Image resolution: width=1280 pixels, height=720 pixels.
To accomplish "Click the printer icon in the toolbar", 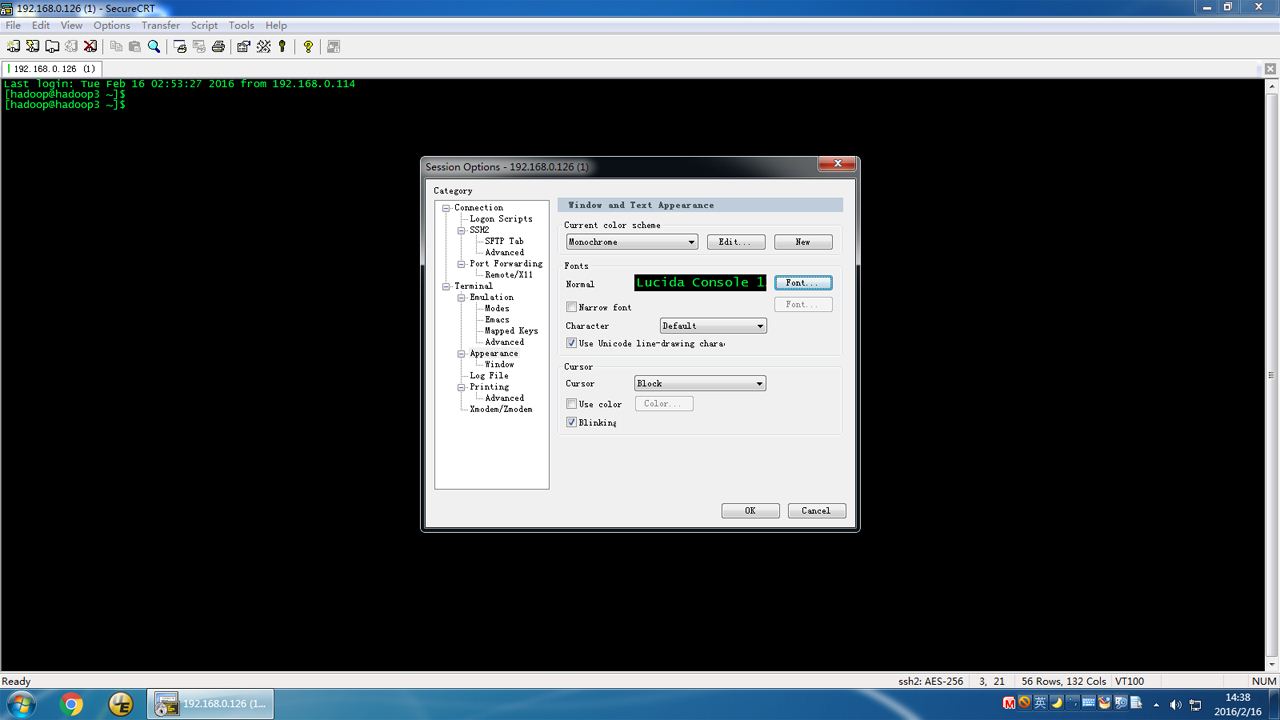I will (218, 46).
